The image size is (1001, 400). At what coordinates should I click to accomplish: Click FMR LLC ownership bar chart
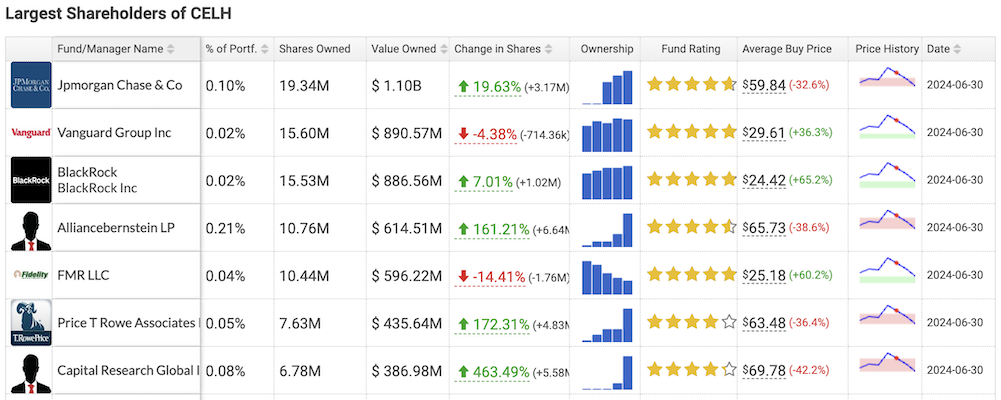click(607, 278)
